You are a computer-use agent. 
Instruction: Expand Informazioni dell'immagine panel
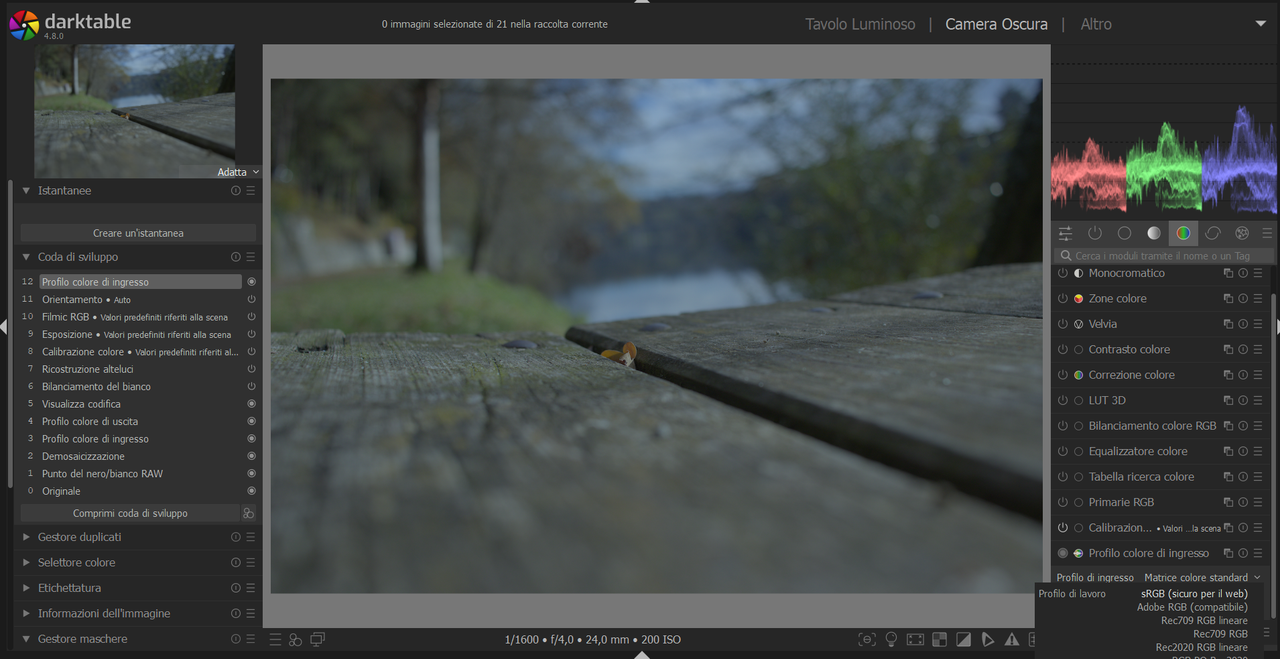coord(26,613)
